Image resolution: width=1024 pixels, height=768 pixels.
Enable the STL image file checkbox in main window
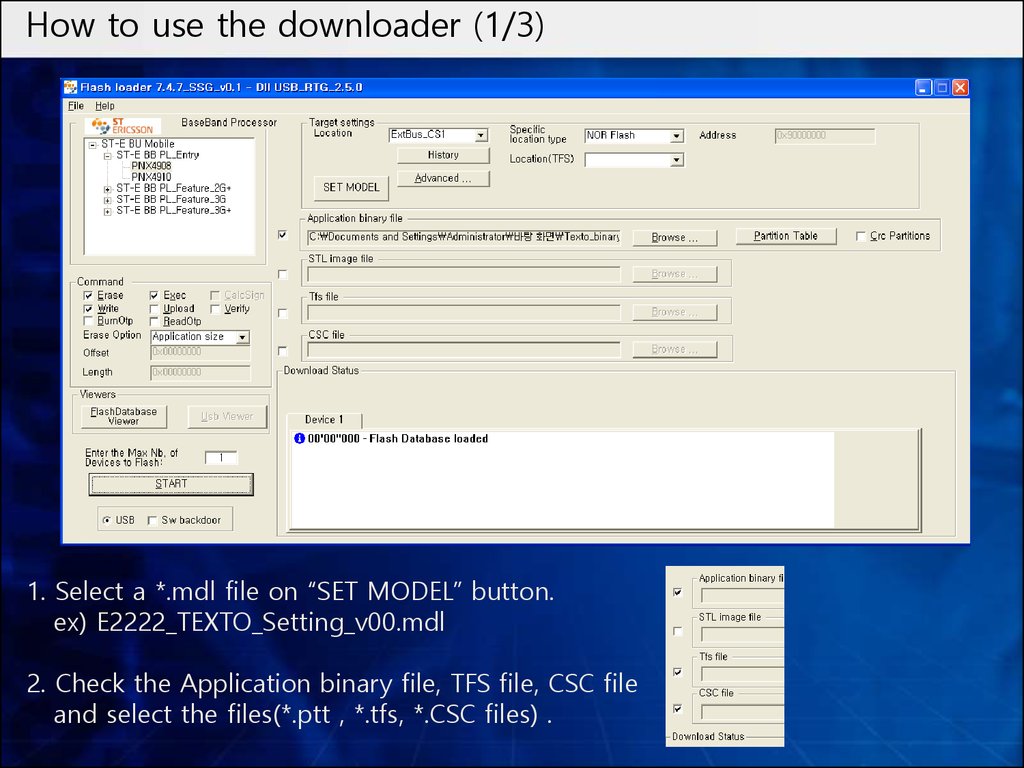282,274
